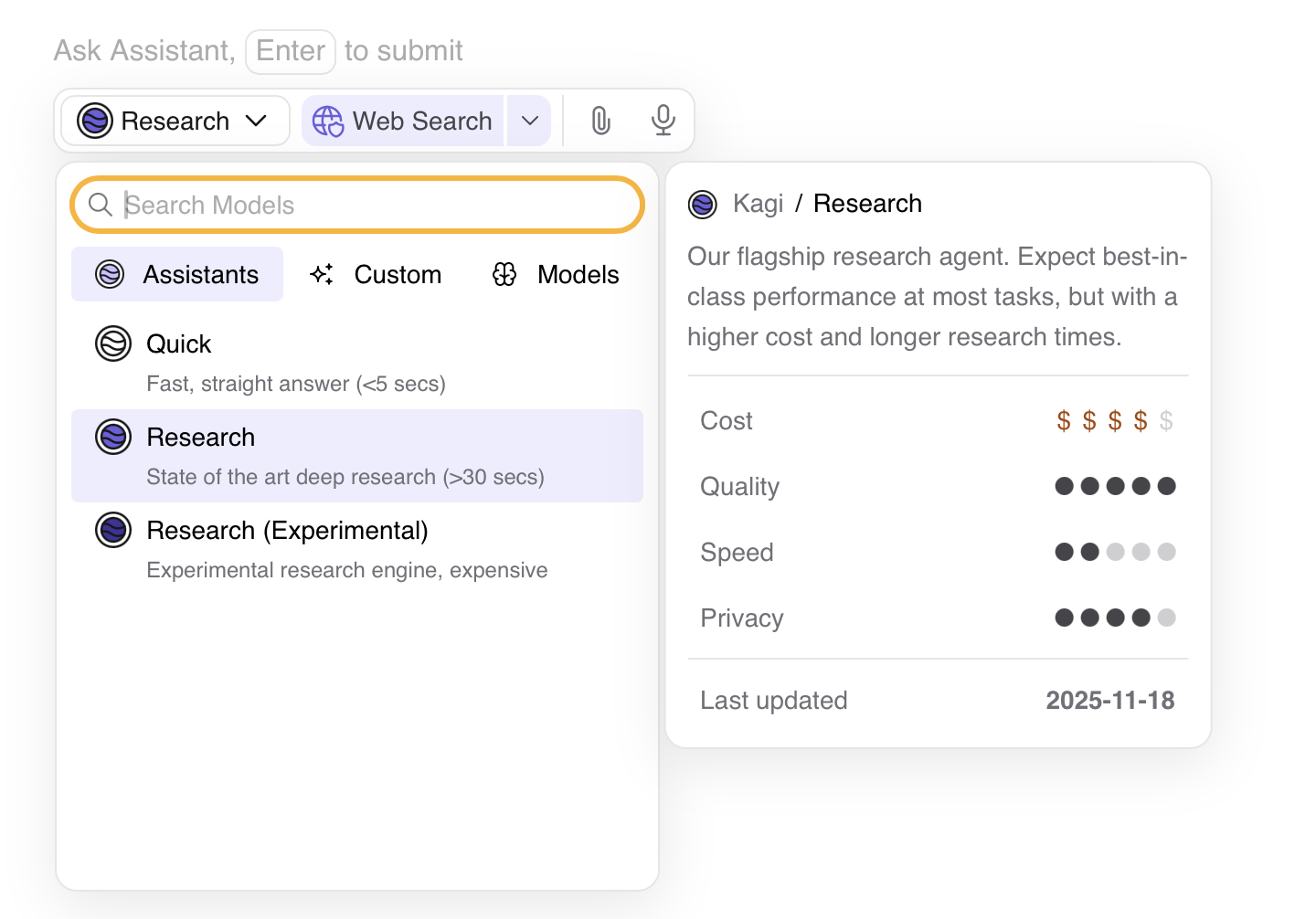
Task: Click the Research row icon in the list
Action: click(x=113, y=437)
